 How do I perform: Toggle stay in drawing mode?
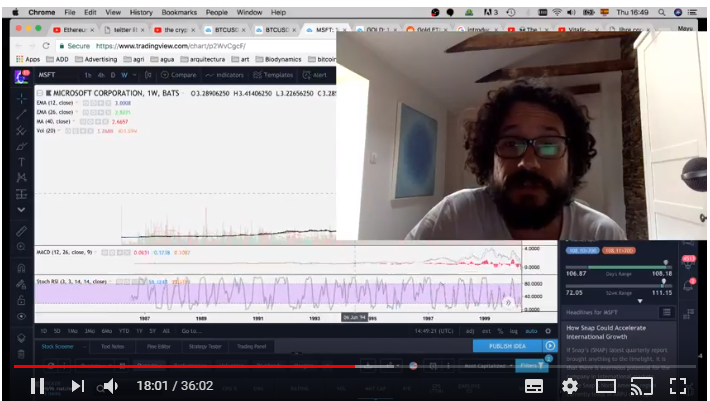point(21,284)
